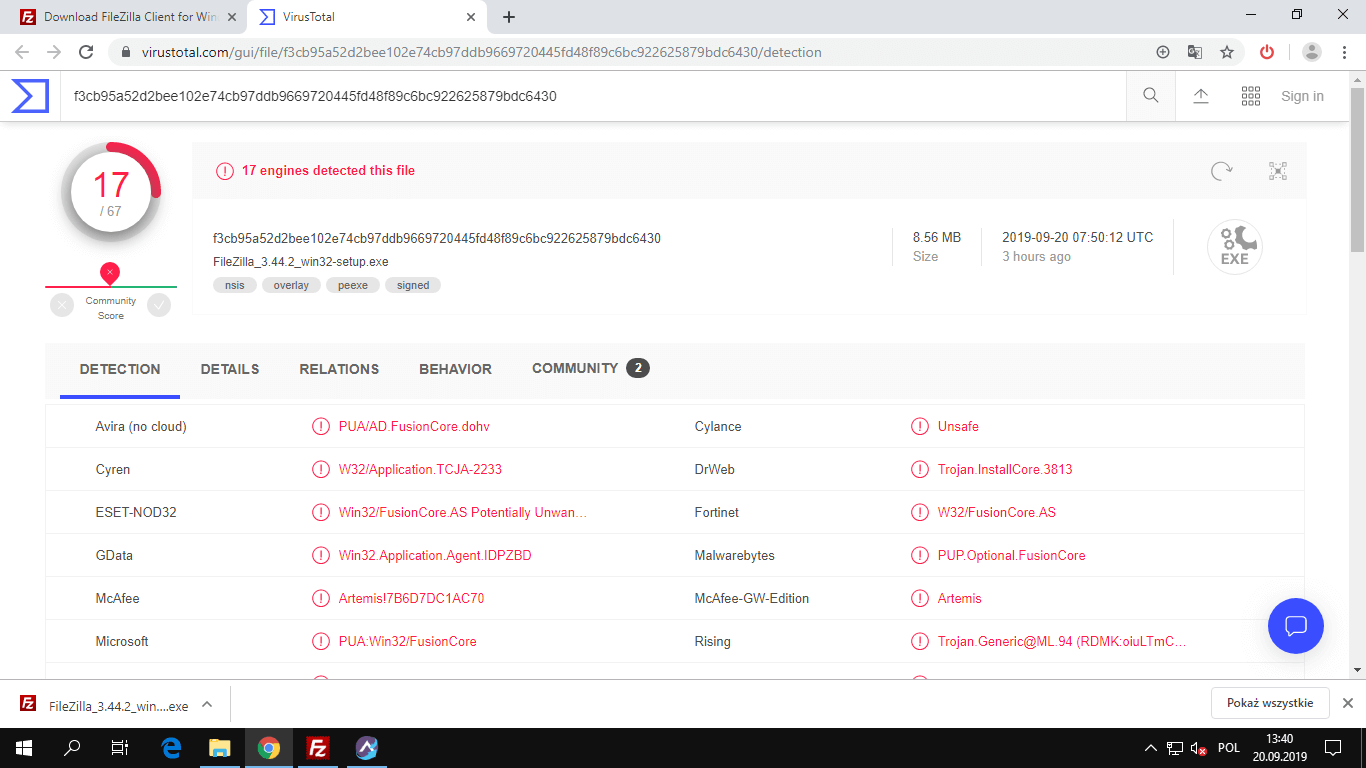Open FileZilla from the taskbar
This screenshot has height=768, width=1366.
pyautogui.click(x=318, y=748)
